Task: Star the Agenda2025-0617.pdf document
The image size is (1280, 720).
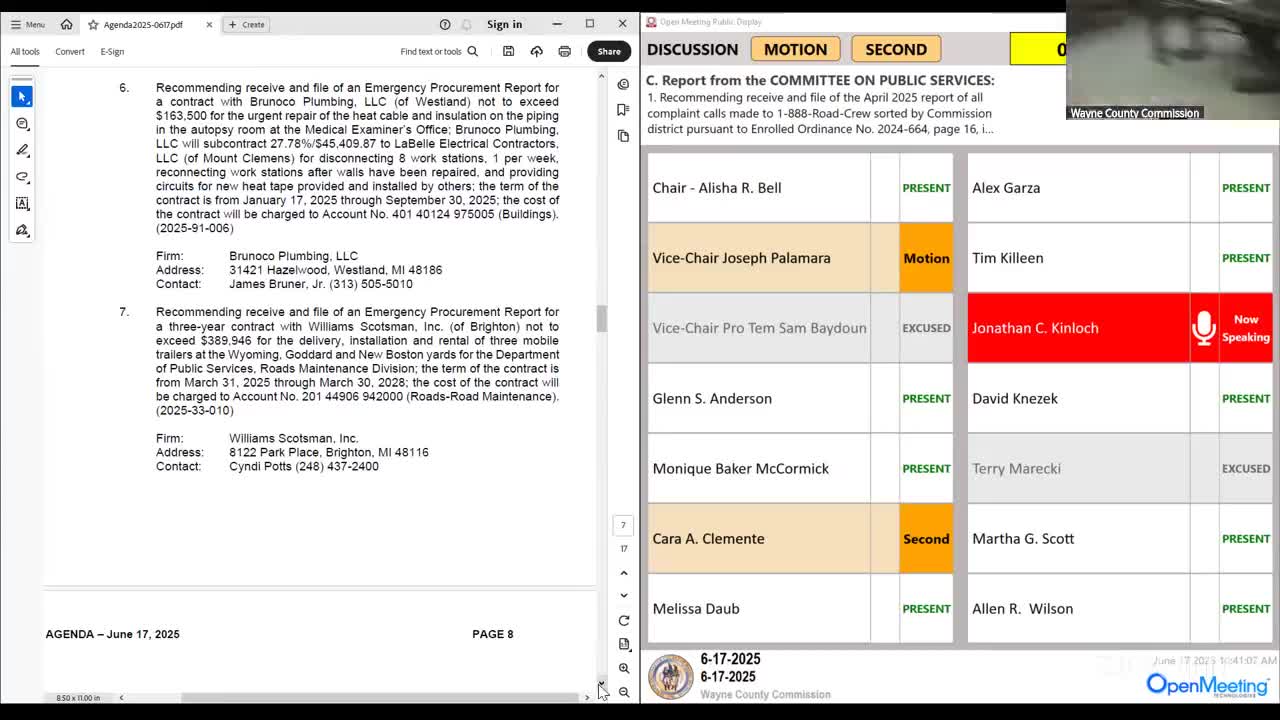Action: point(93,24)
